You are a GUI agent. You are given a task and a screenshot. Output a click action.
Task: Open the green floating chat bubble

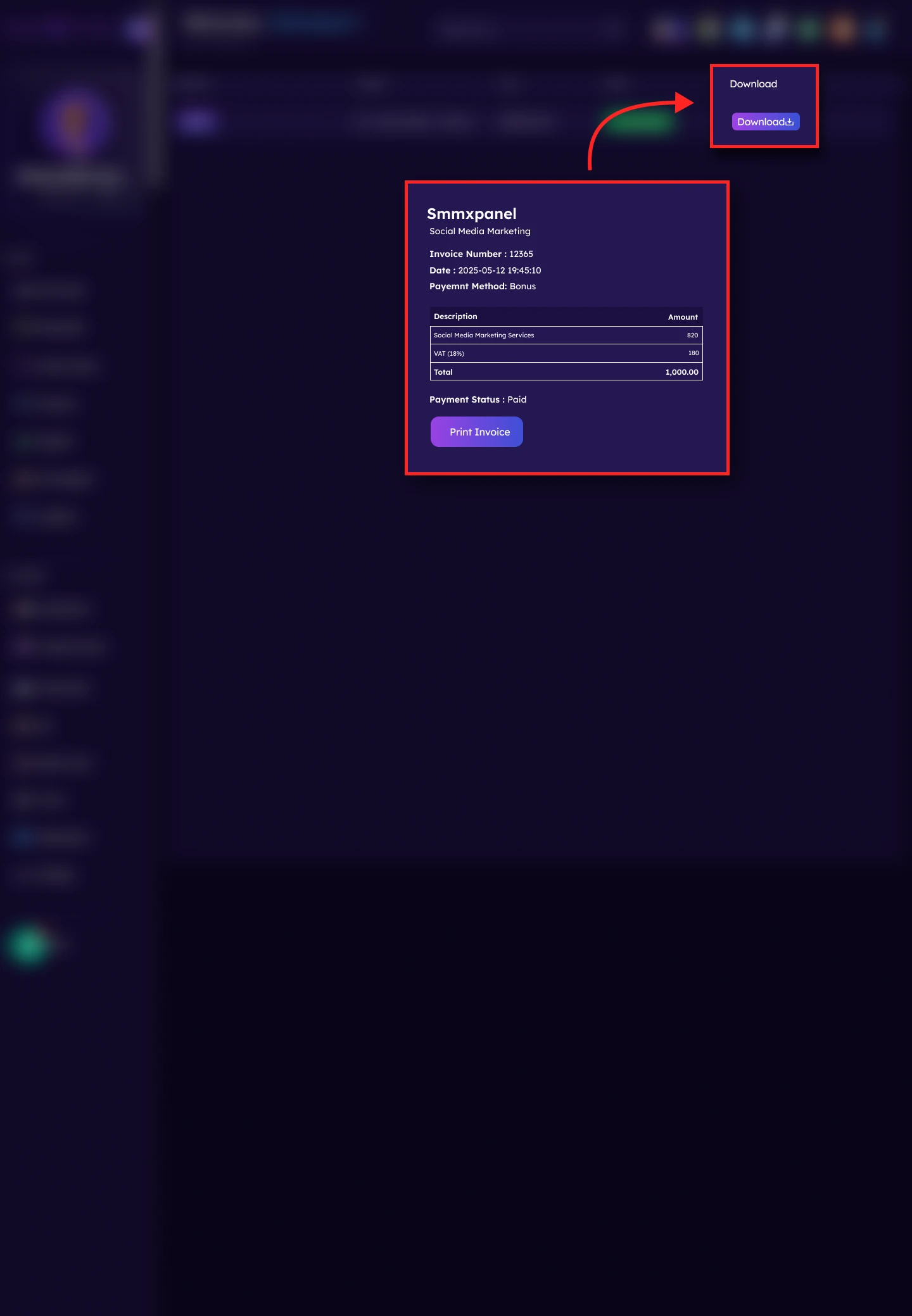[x=29, y=944]
